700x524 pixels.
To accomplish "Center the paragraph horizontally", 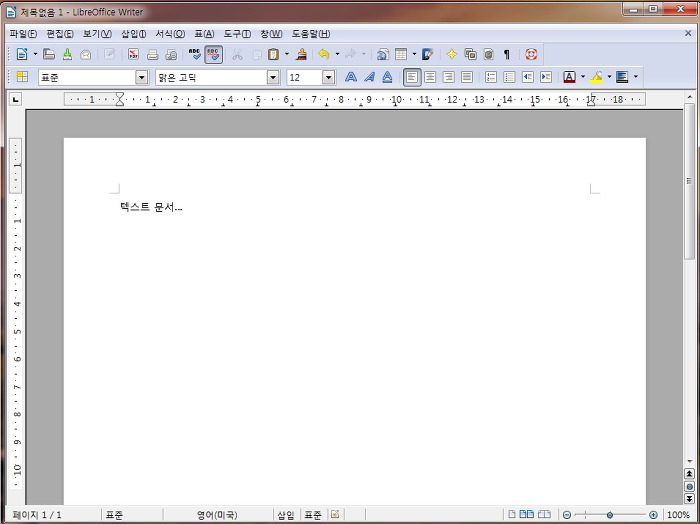I will pyautogui.click(x=430, y=77).
